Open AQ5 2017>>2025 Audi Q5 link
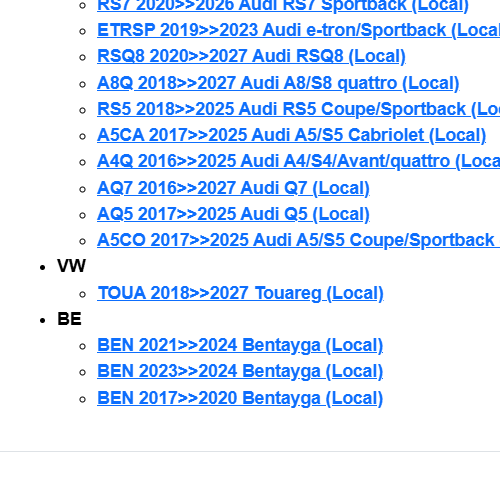This screenshot has width=500, height=500. click(x=233, y=214)
